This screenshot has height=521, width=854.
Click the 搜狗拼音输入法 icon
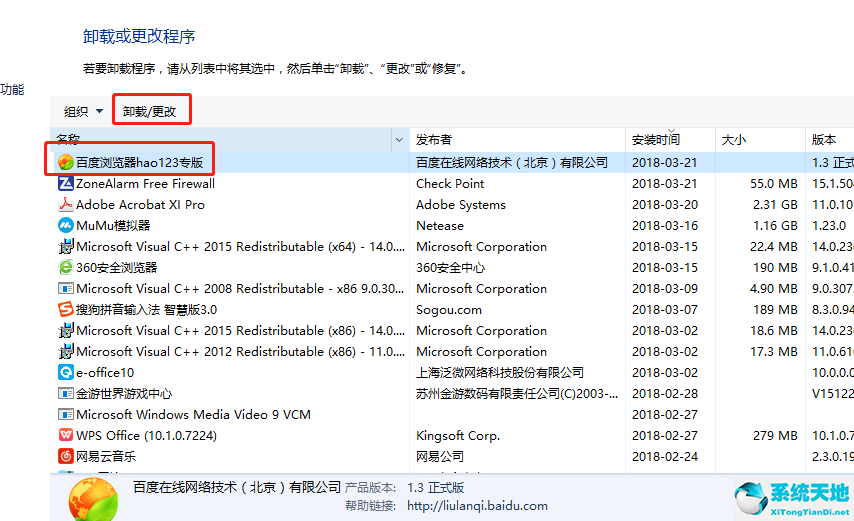pos(65,309)
